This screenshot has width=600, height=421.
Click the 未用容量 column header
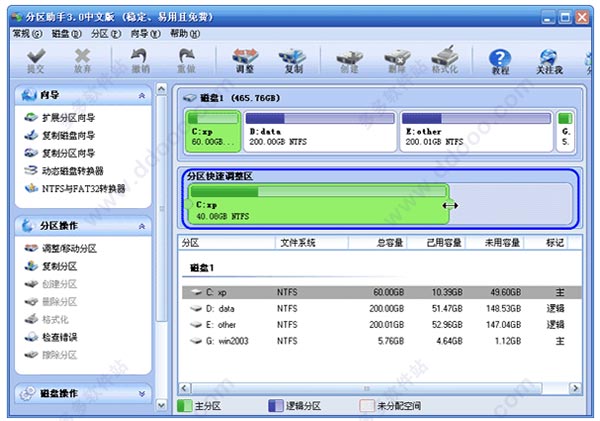tap(495, 243)
